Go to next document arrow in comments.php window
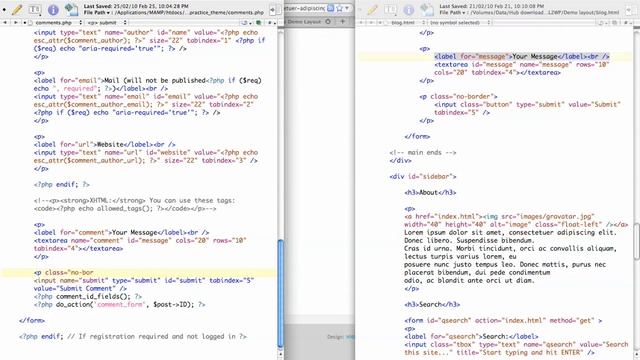The image size is (640, 360). point(16,22)
